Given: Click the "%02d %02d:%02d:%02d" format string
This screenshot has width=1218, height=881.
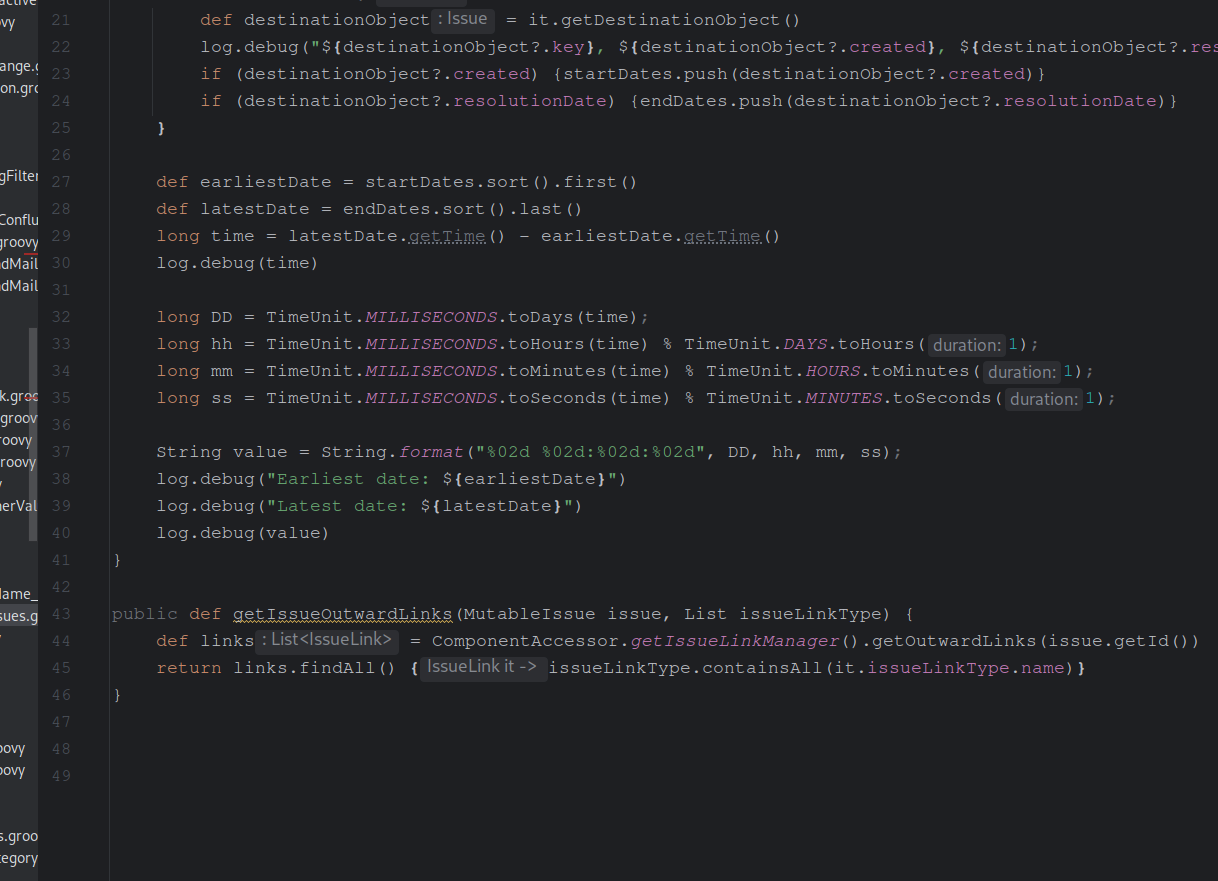Looking at the screenshot, I should (591, 452).
